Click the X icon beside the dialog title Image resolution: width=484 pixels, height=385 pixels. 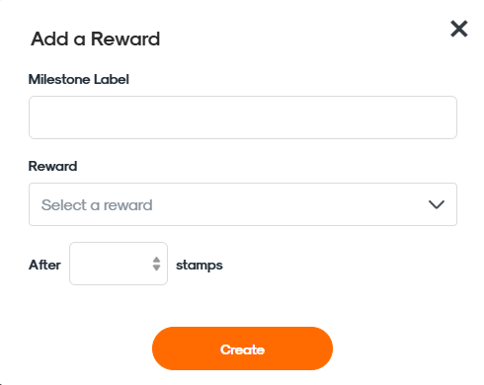click(459, 29)
